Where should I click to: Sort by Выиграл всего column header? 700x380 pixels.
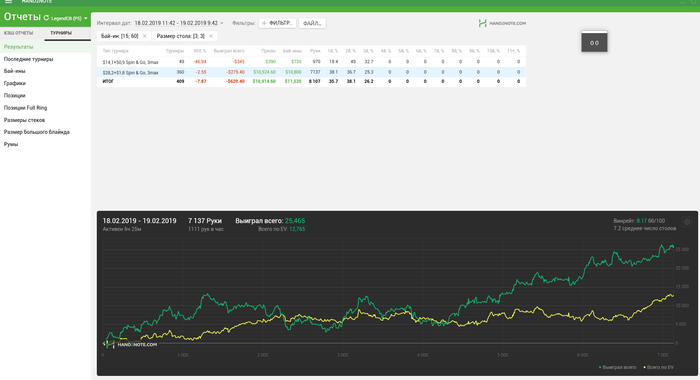tap(229, 51)
